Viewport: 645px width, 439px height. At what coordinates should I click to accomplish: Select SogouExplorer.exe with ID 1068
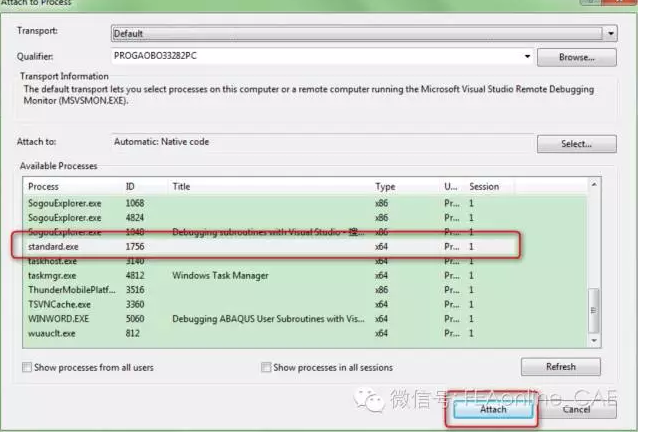click(305, 203)
